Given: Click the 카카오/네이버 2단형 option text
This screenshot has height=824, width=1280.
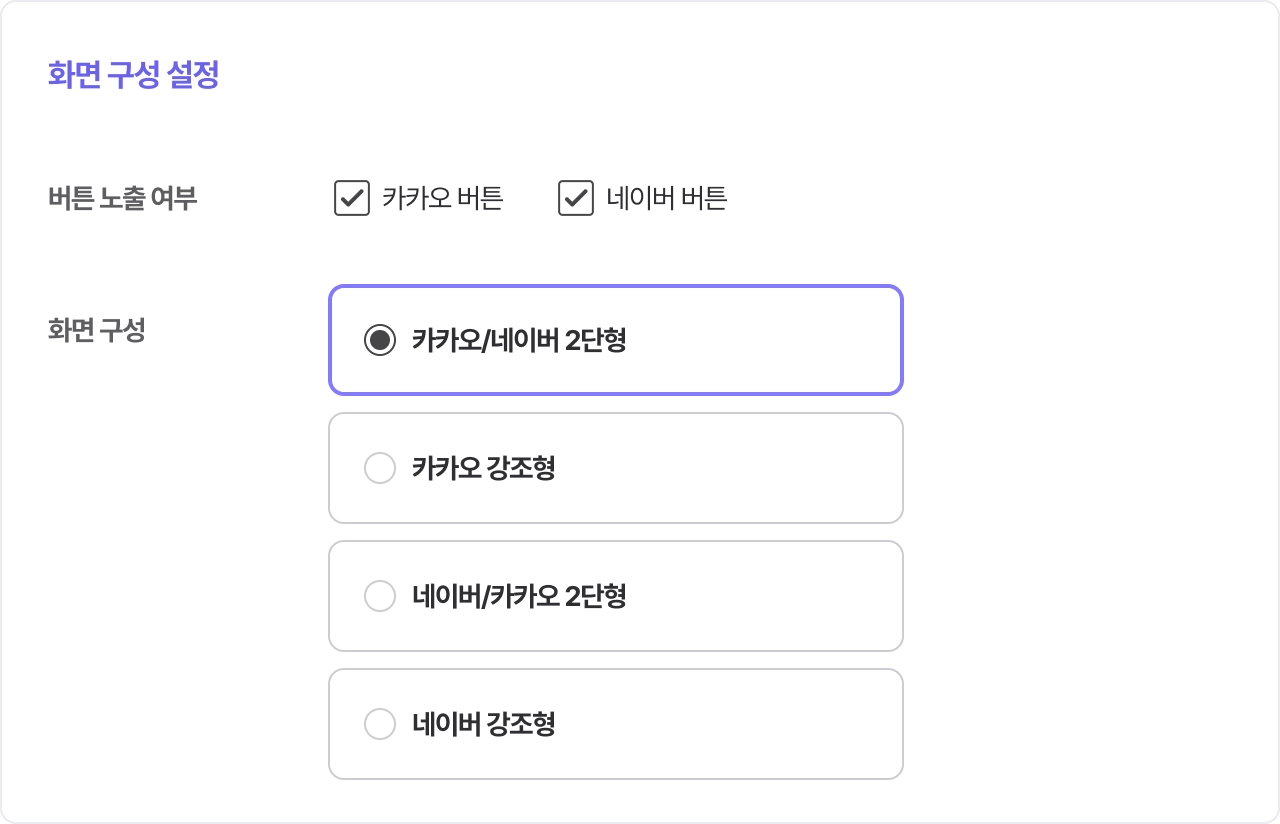Looking at the screenshot, I should pos(519,341).
